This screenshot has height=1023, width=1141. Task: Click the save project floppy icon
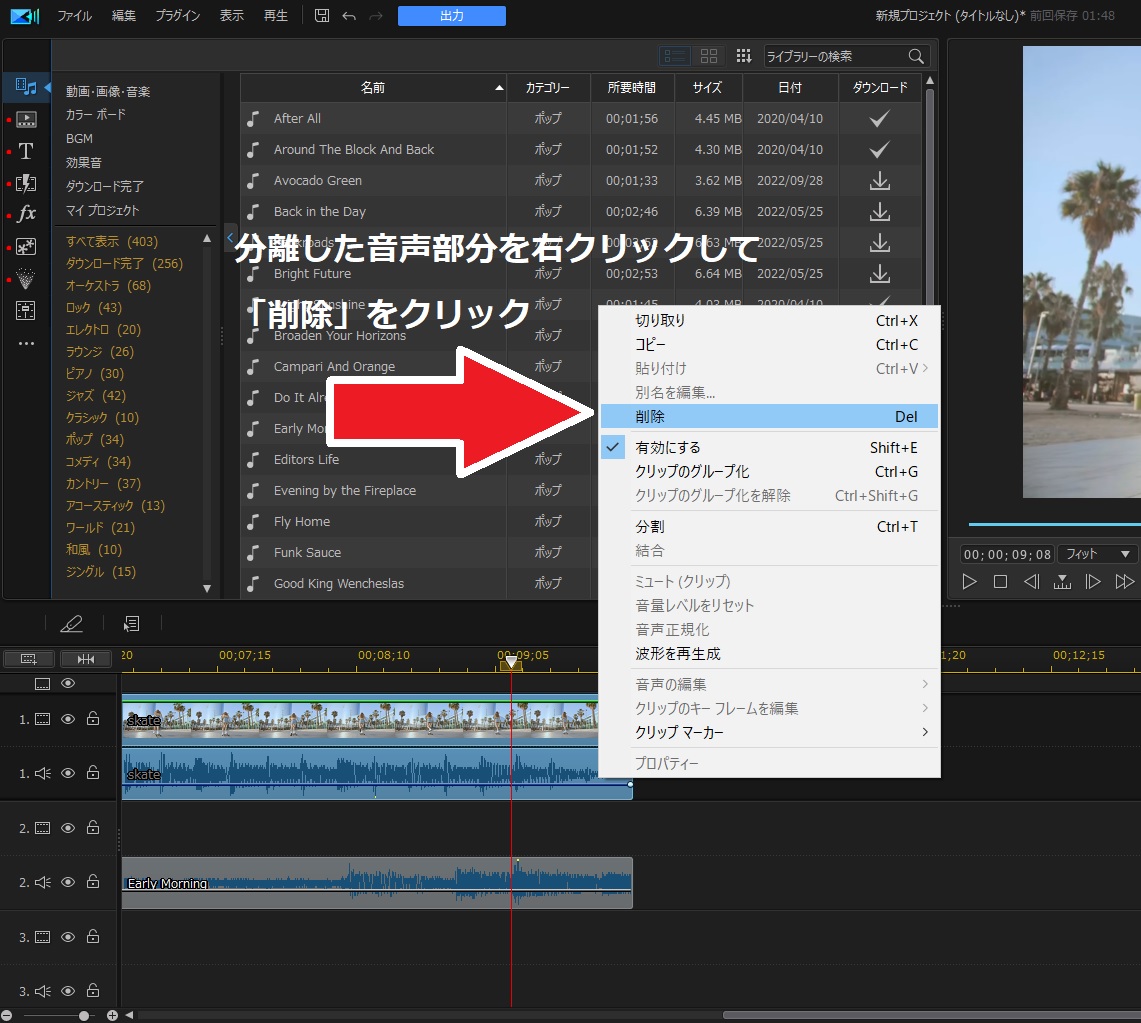pyautogui.click(x=321, y=16)
